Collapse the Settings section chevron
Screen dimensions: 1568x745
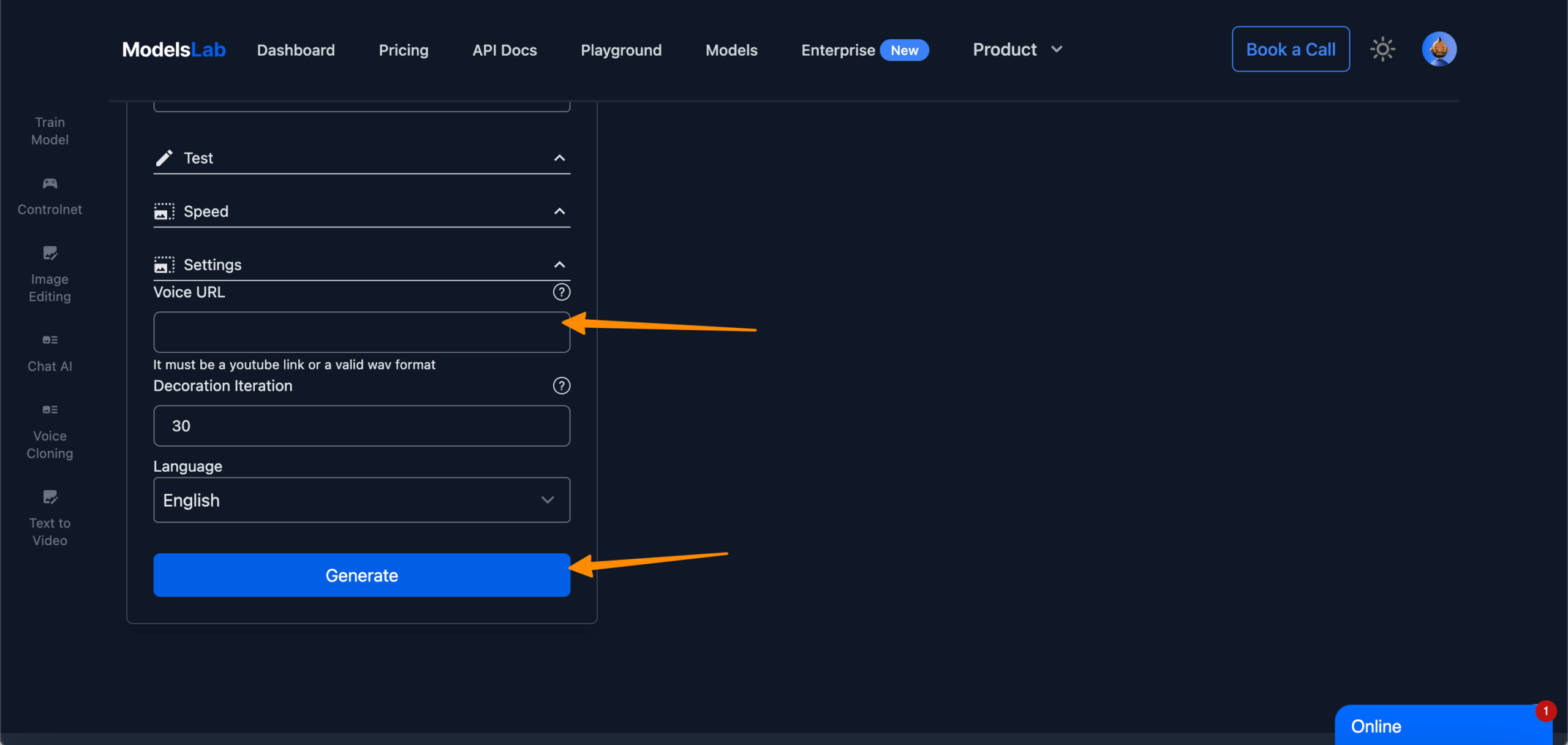pyautogui.click(x=559, y=265)
